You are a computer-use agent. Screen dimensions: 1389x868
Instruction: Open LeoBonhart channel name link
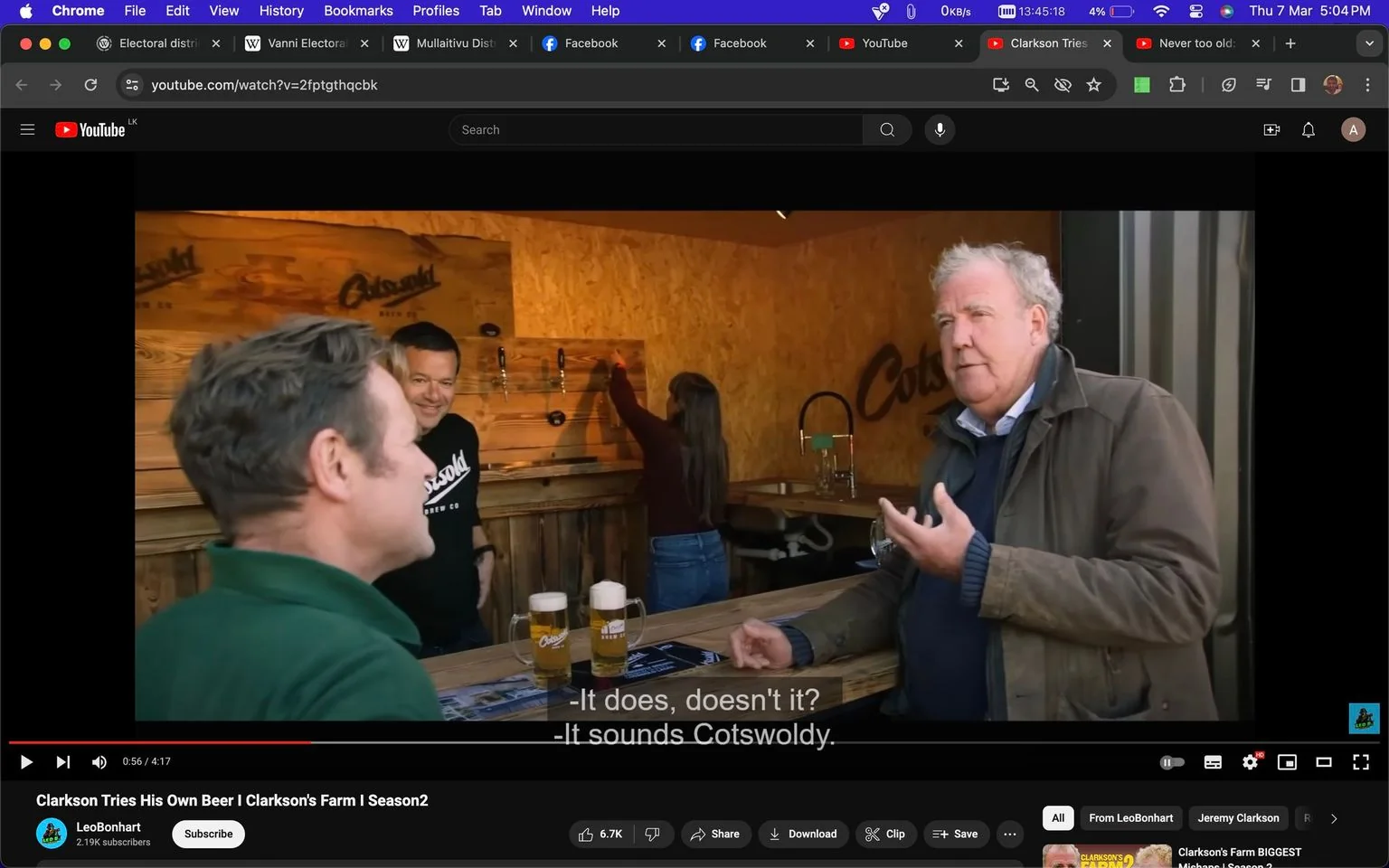pos(109,826)
